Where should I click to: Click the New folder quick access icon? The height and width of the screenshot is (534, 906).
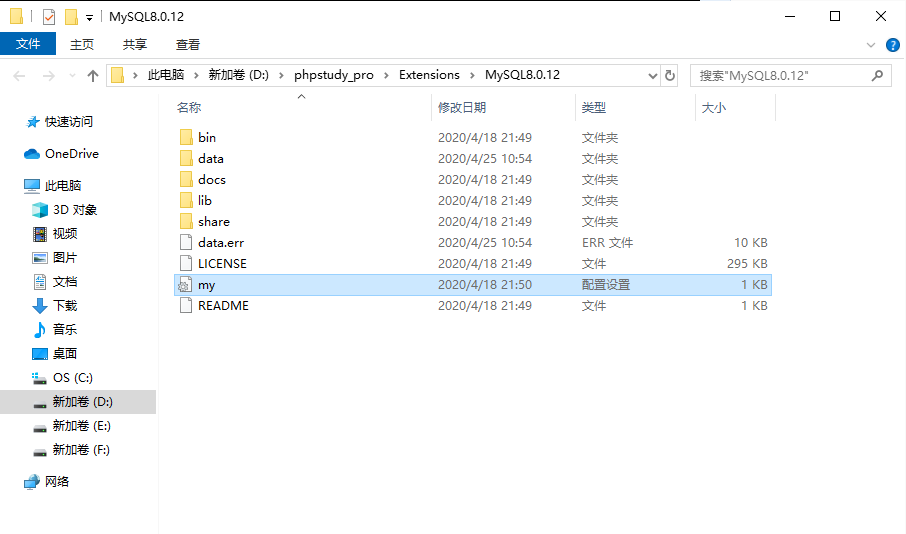point(71,17)
